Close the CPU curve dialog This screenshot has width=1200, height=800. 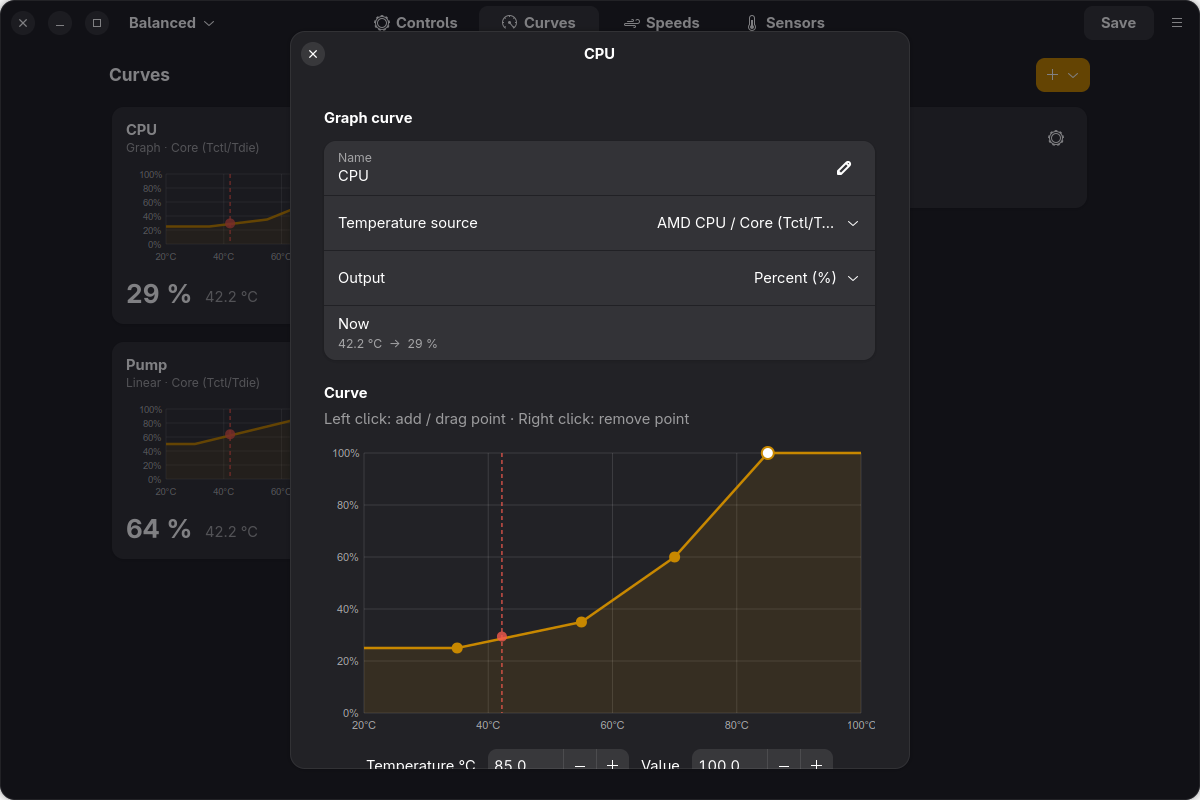click(x=313, y=54)
